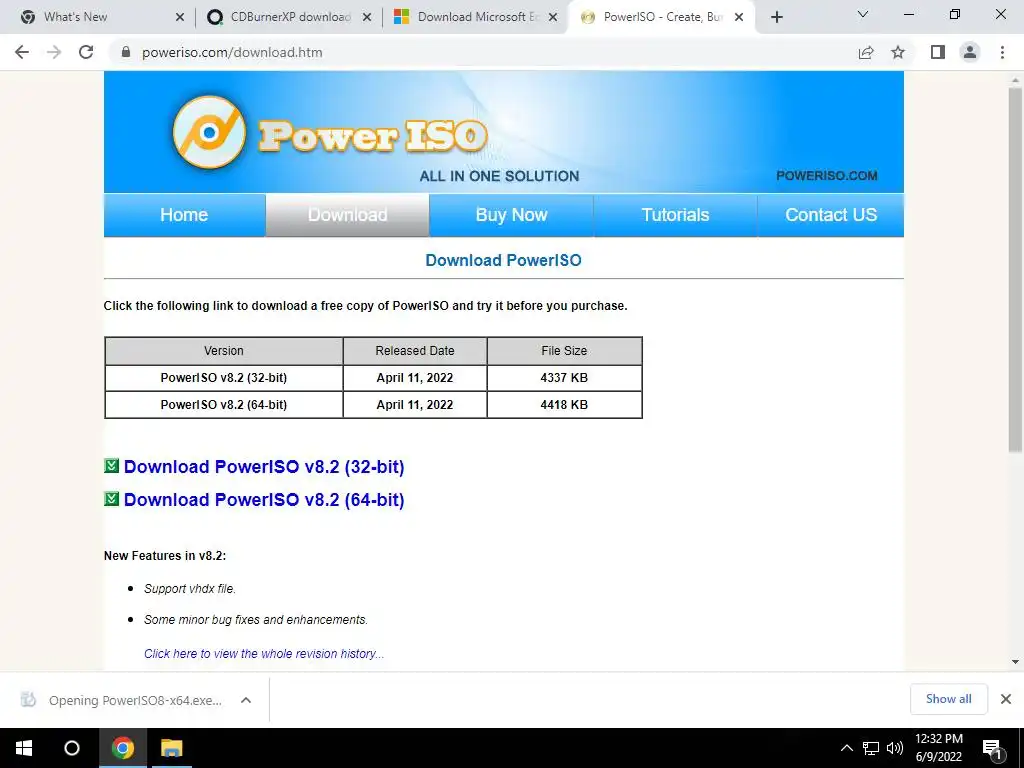This screenshot has height=768, width=1024.
Task: Click the volume speaker tray icon
Action: [x=895, y=748]
